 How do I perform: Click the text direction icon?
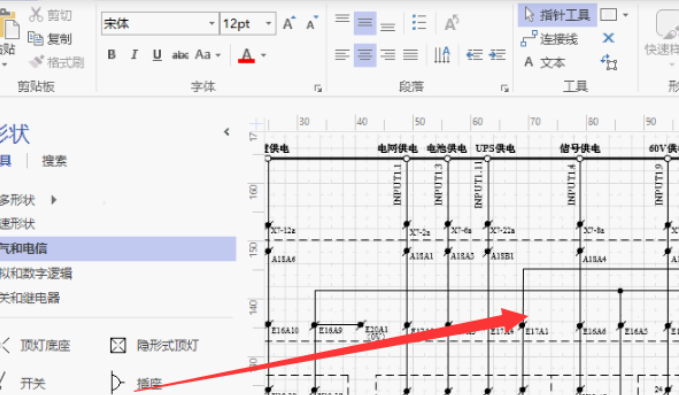442,55
